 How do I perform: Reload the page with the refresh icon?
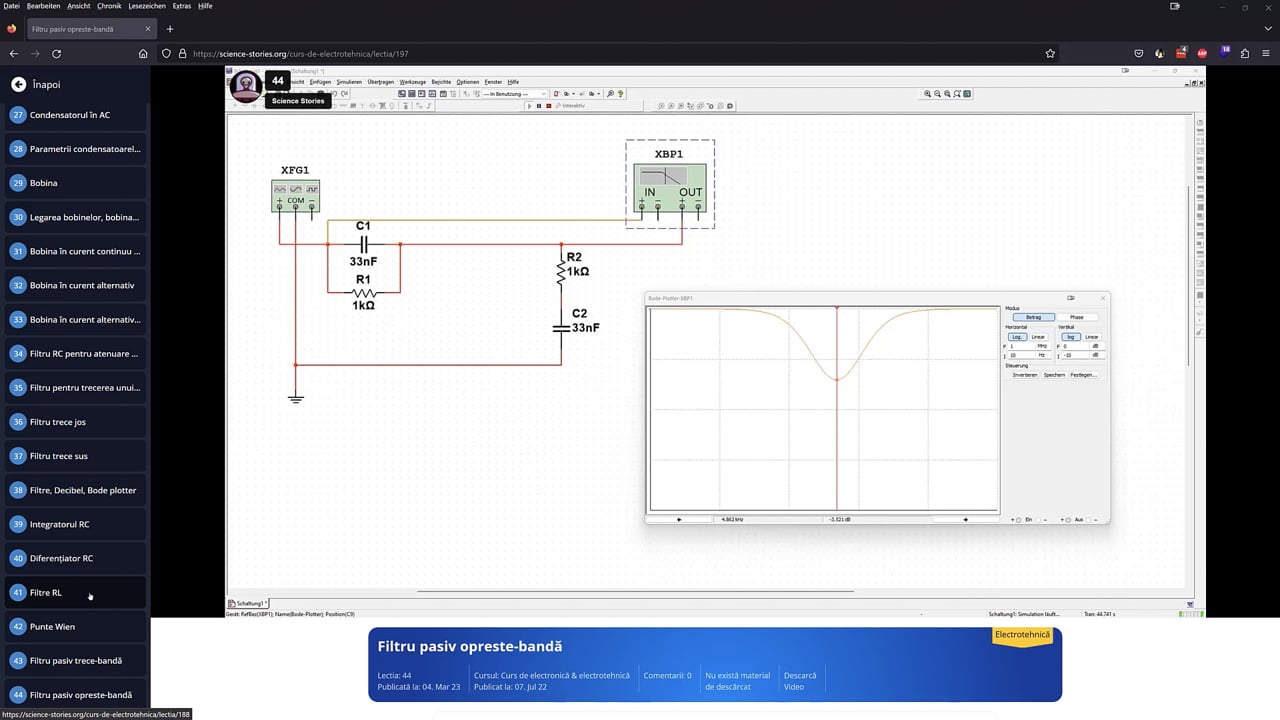pos(56,53)
